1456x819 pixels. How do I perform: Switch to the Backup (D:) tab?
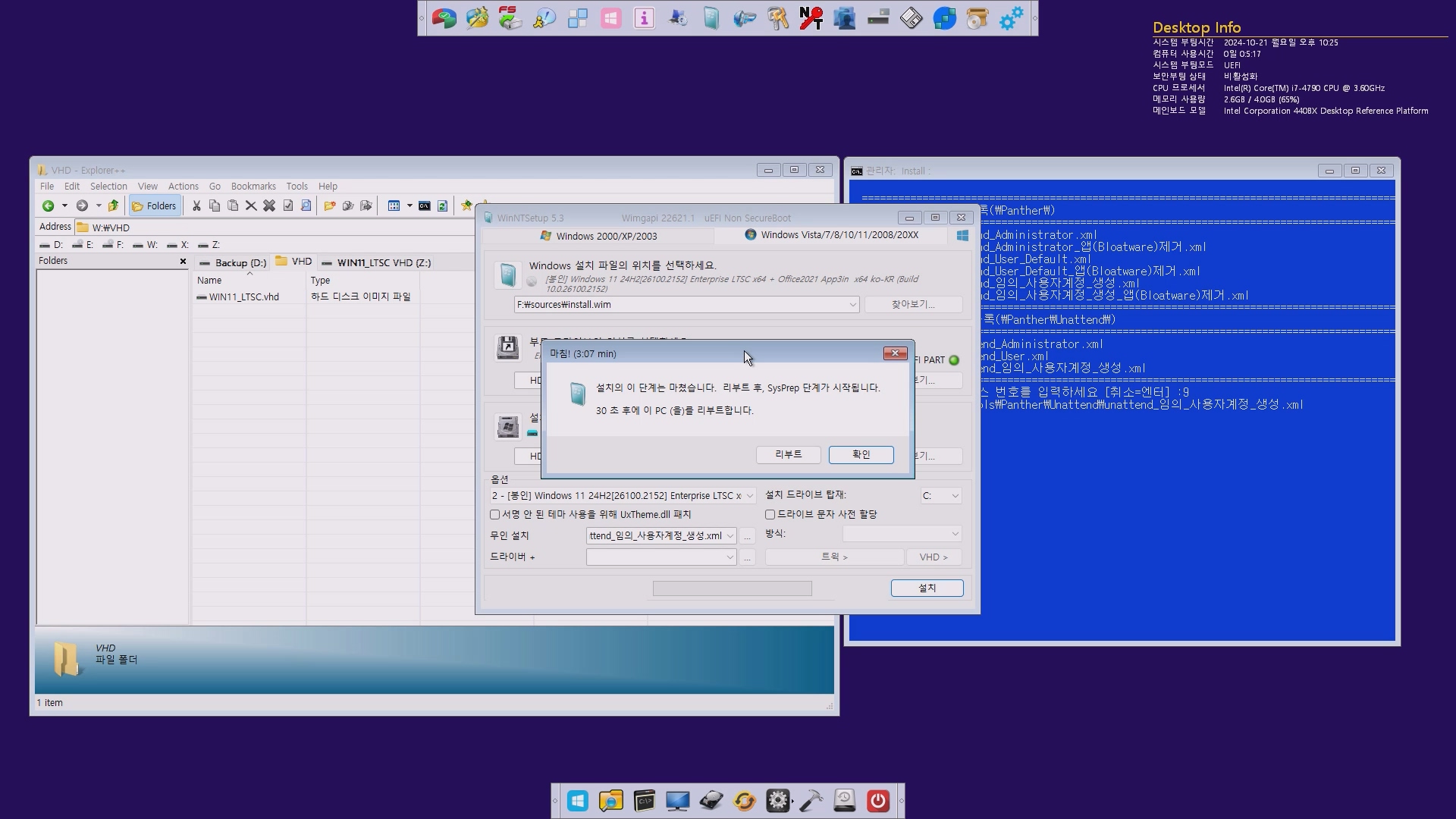[233, 262]
